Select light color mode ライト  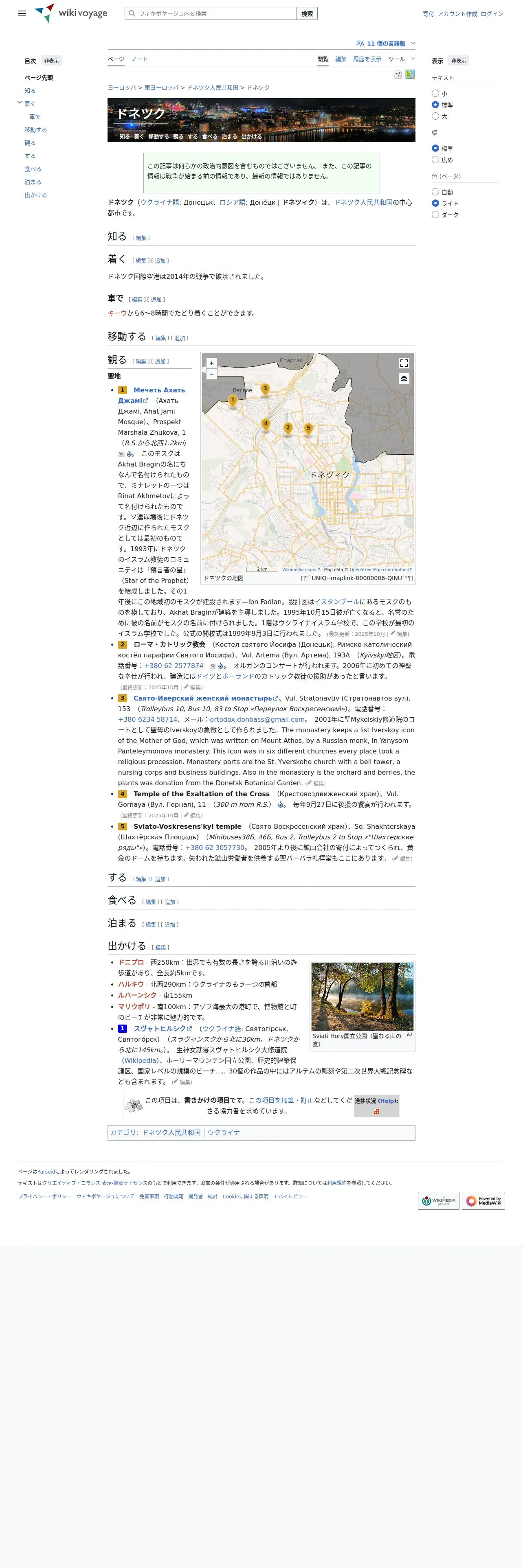pyautogui.click(x=435, y=203)
